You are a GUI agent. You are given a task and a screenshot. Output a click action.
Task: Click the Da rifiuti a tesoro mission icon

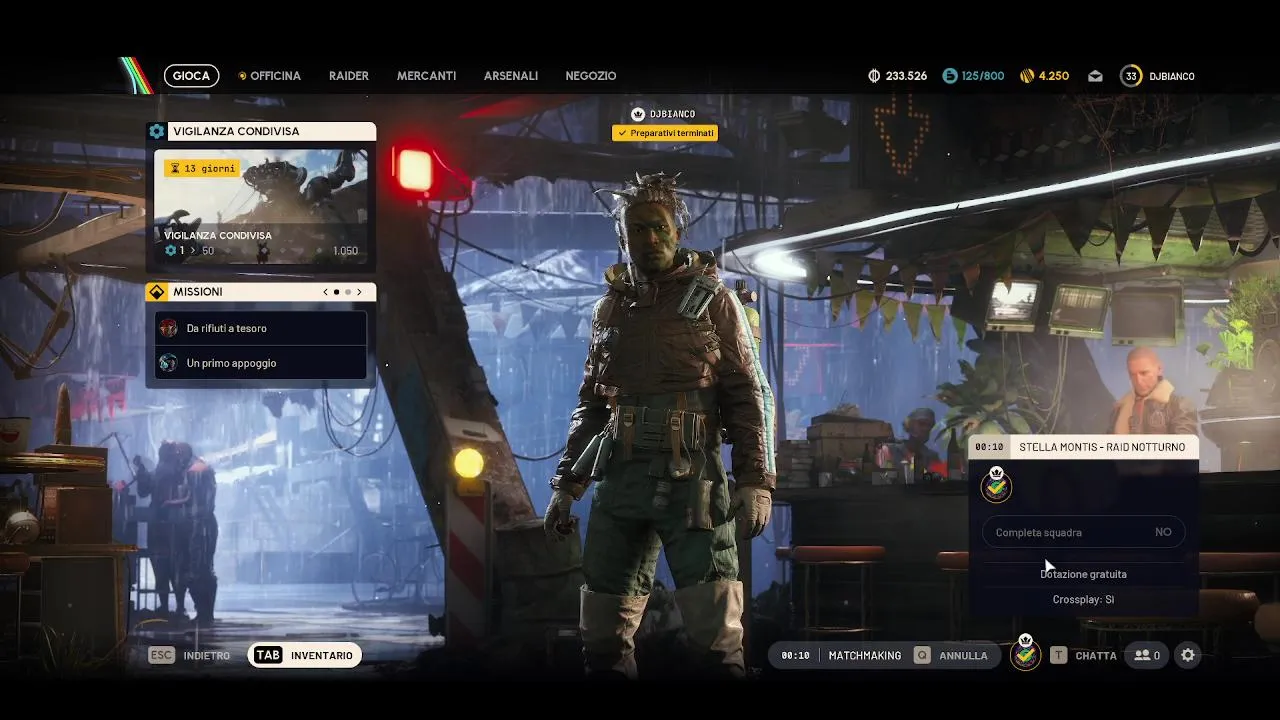coord(168,328)
